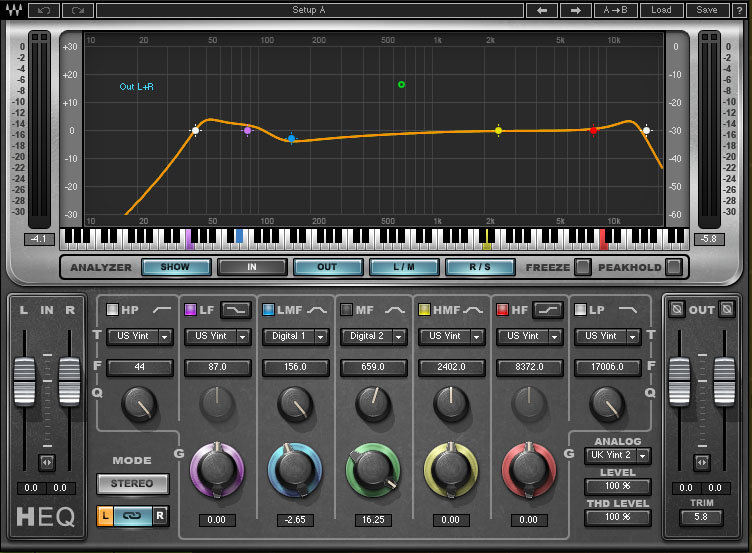This screenshot has height=553, width=752.
Task: Go to previous preset with left arrow
Action: point(542,10)
